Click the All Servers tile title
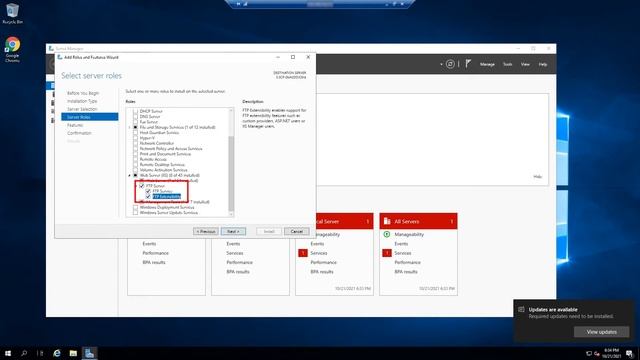Image resolution: width=640 pixels, height=360 pixels. click(x=407, y=221)
